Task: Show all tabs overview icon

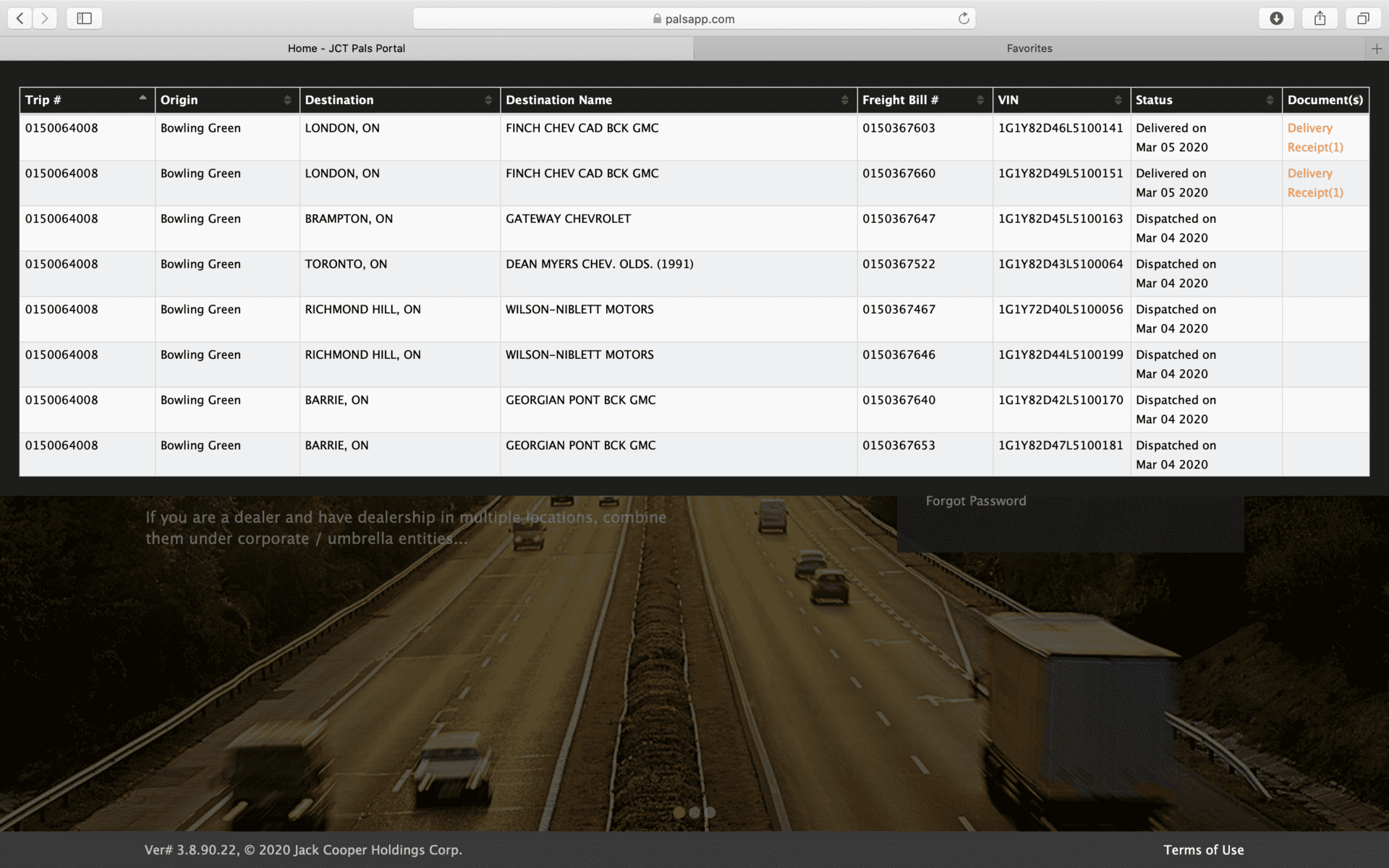Action: [x=1363, y=18]
